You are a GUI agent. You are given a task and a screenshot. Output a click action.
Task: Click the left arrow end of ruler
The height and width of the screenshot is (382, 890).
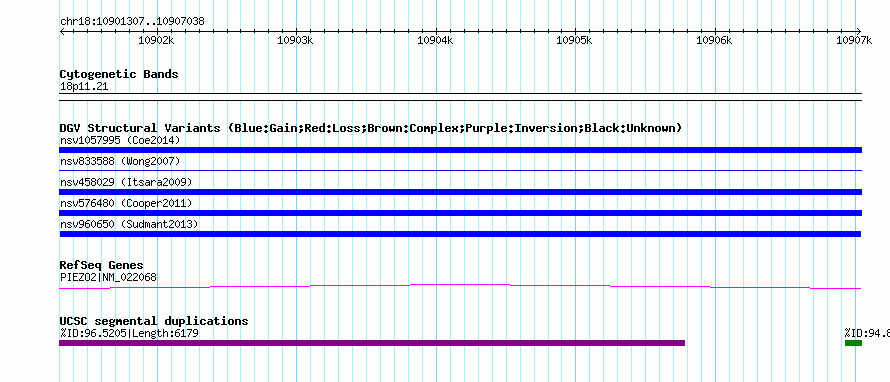click(62, 31)
